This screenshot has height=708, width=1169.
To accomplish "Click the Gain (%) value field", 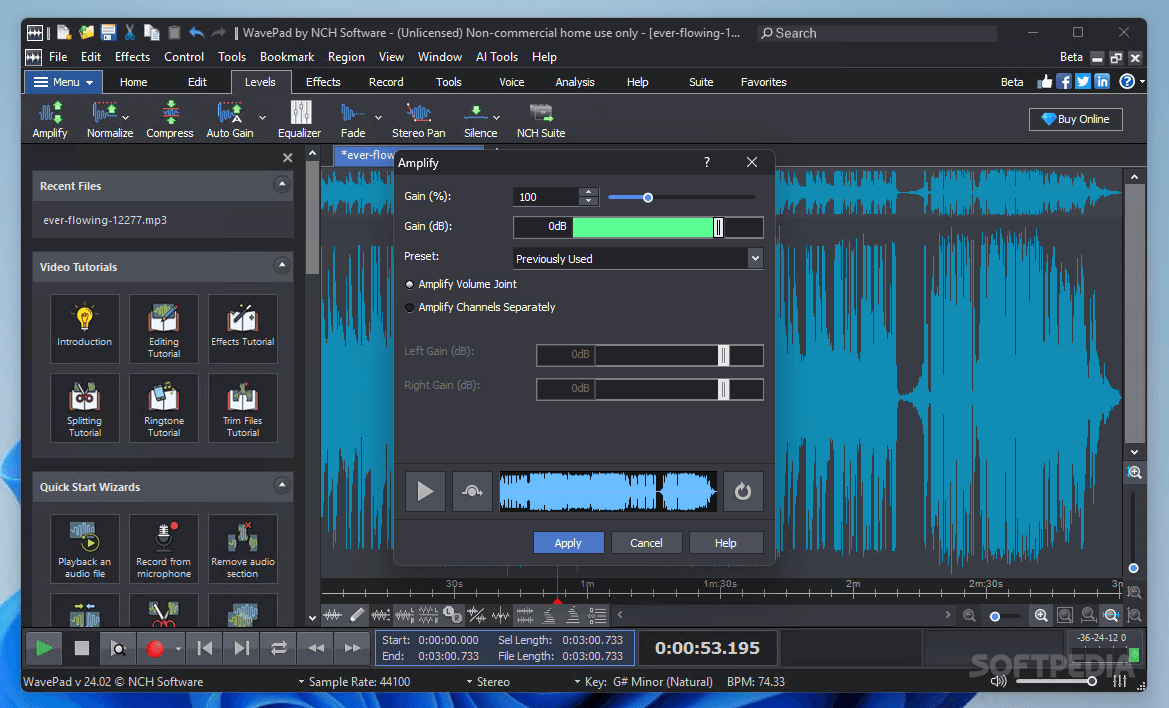I will [x=546, y=197].
